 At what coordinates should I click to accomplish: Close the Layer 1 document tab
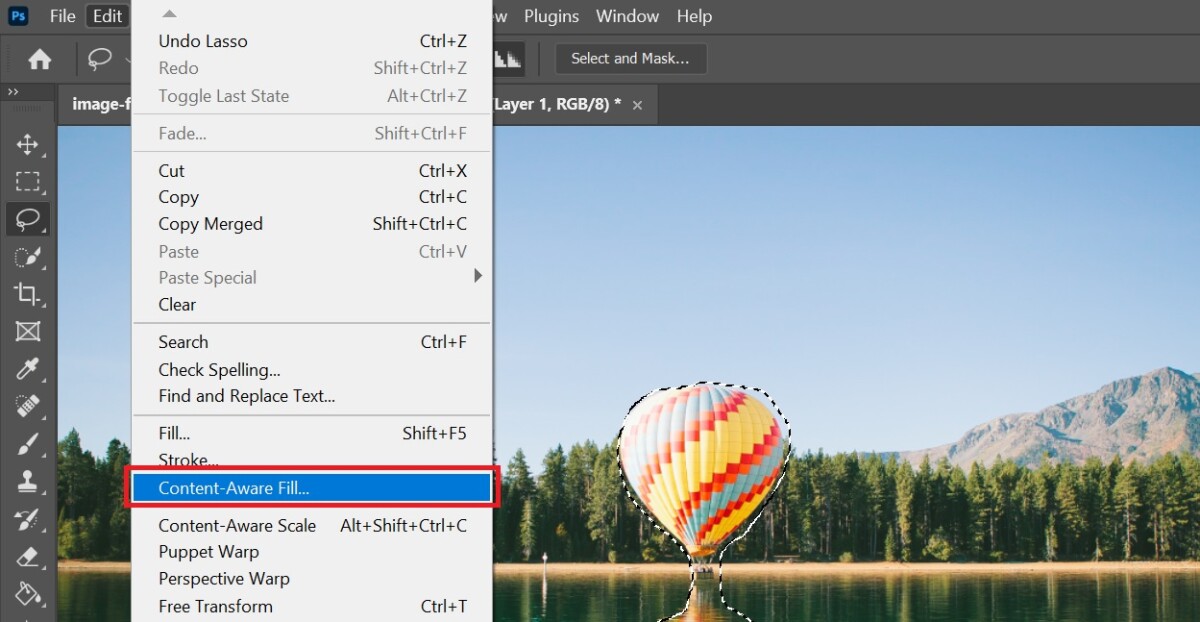[637, 105]
